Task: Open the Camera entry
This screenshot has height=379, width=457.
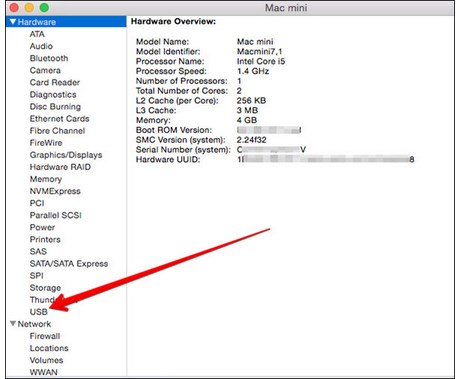Action: tap(45, 70)
